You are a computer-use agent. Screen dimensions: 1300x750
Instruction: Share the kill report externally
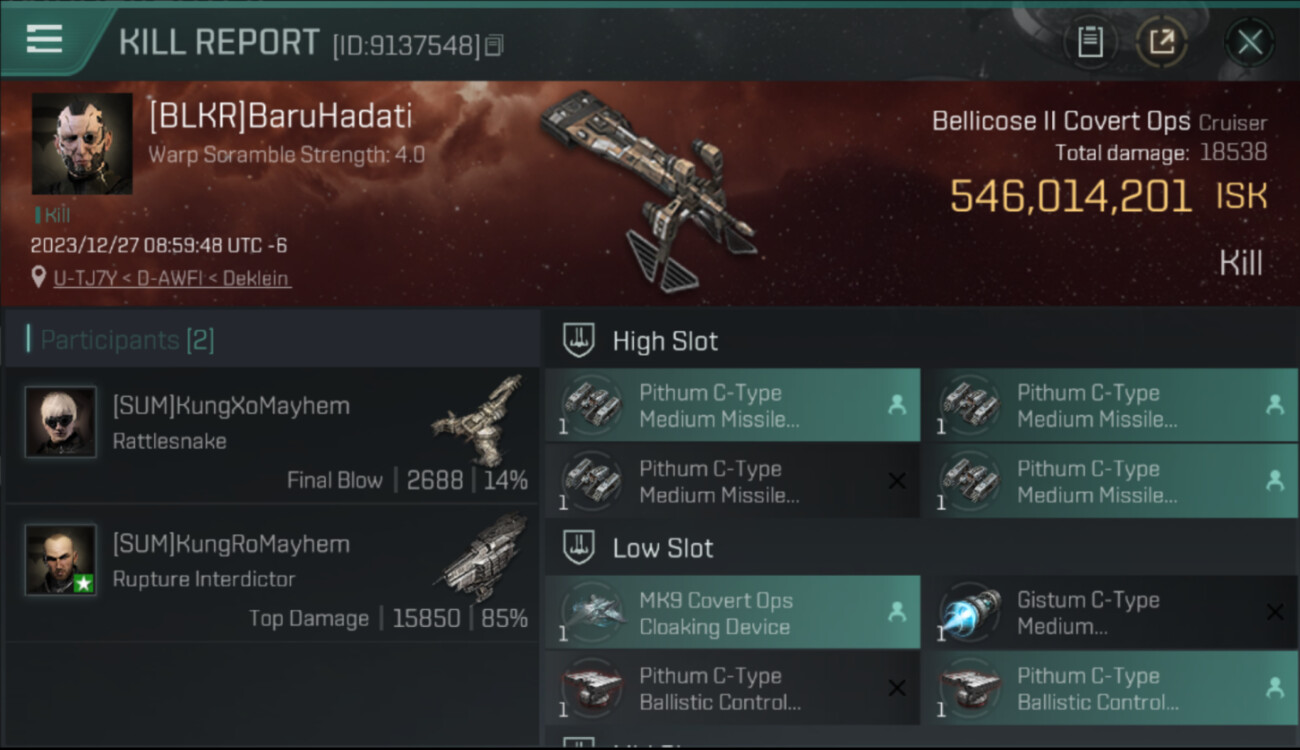click(1161, 42)
